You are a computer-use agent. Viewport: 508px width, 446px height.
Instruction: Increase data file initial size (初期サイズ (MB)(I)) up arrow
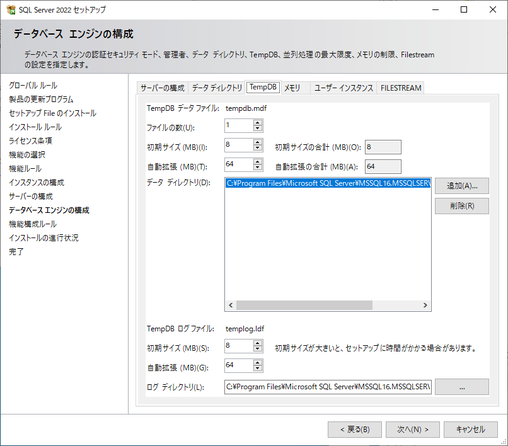click(257, 142)
